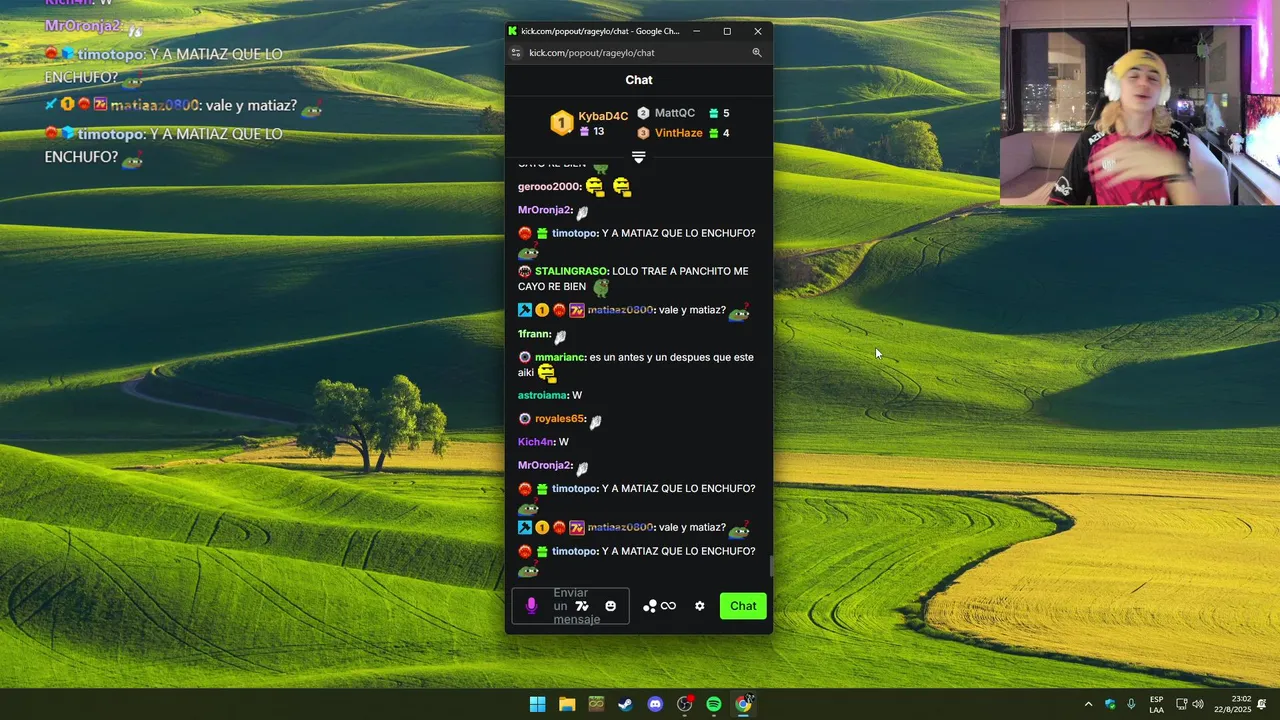Click the last timotopo username in chat
The width and height of the screenshot is (1280, 720).
[575, 551]
